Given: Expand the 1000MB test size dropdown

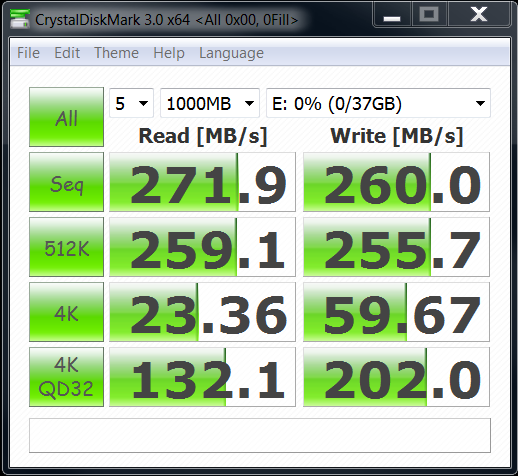Looking at the screenshot, I should (210, 103).
